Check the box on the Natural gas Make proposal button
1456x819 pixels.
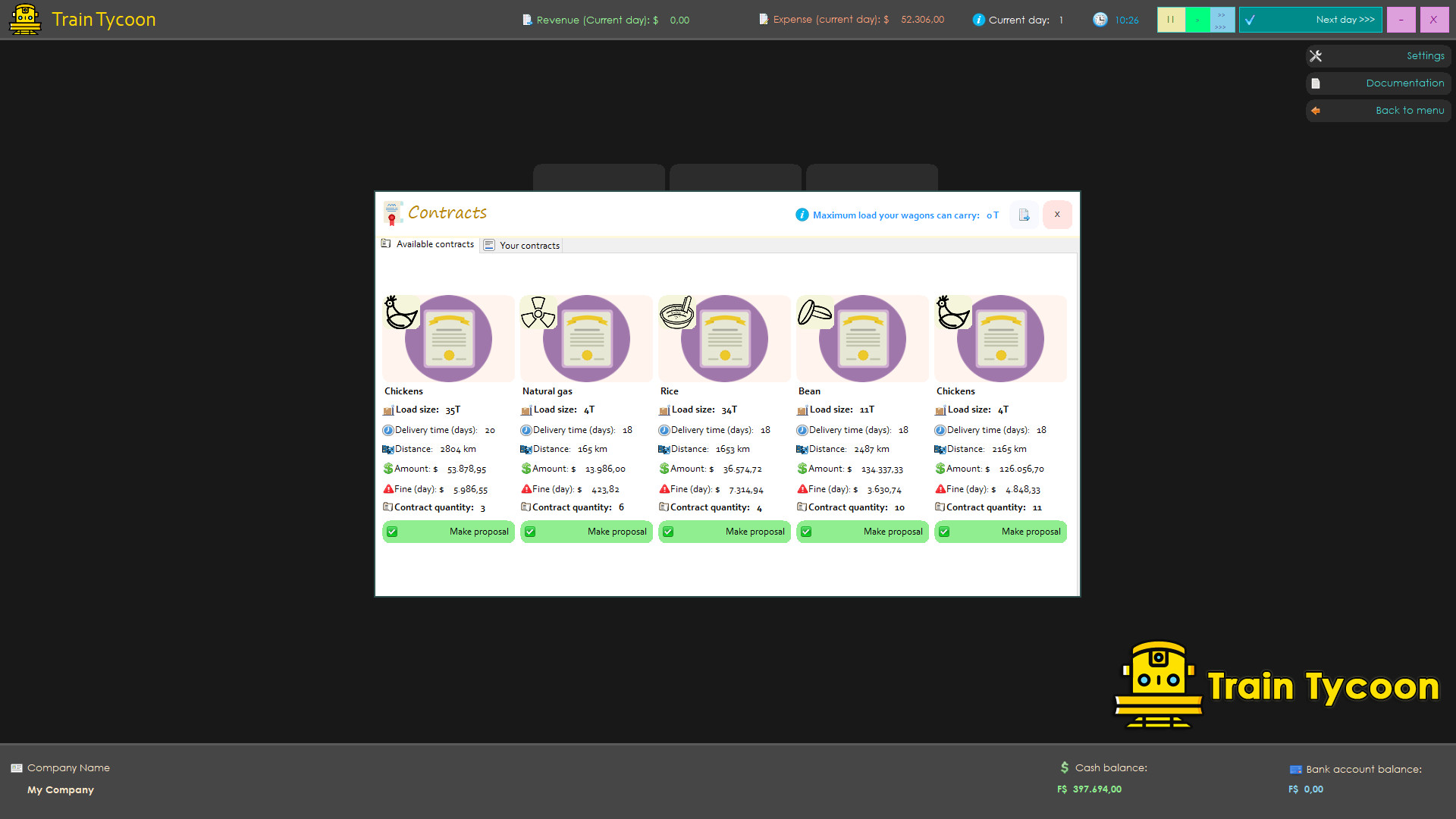(530, 532)
